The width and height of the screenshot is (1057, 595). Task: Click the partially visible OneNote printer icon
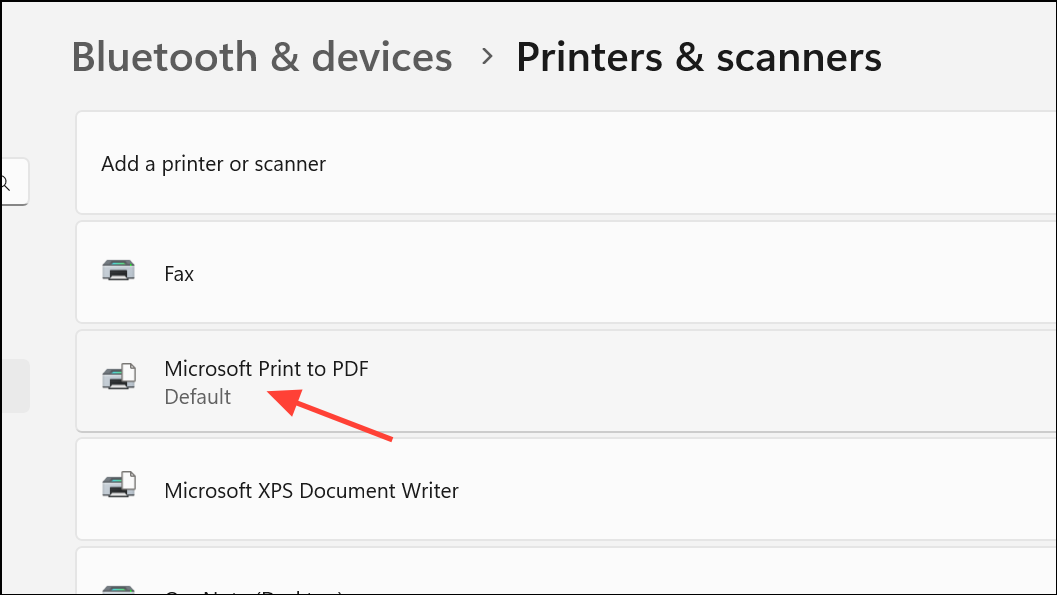[x=119, y=589]
